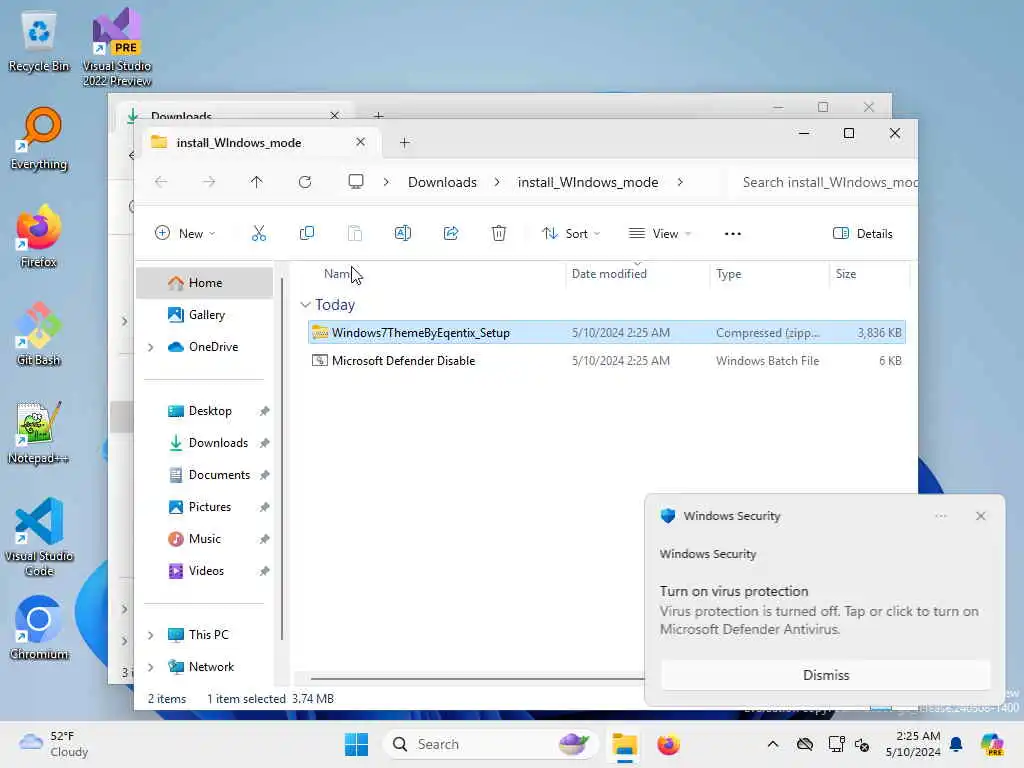Open Visual Studio 2022 Preview desktop icon

pos(117,47)
